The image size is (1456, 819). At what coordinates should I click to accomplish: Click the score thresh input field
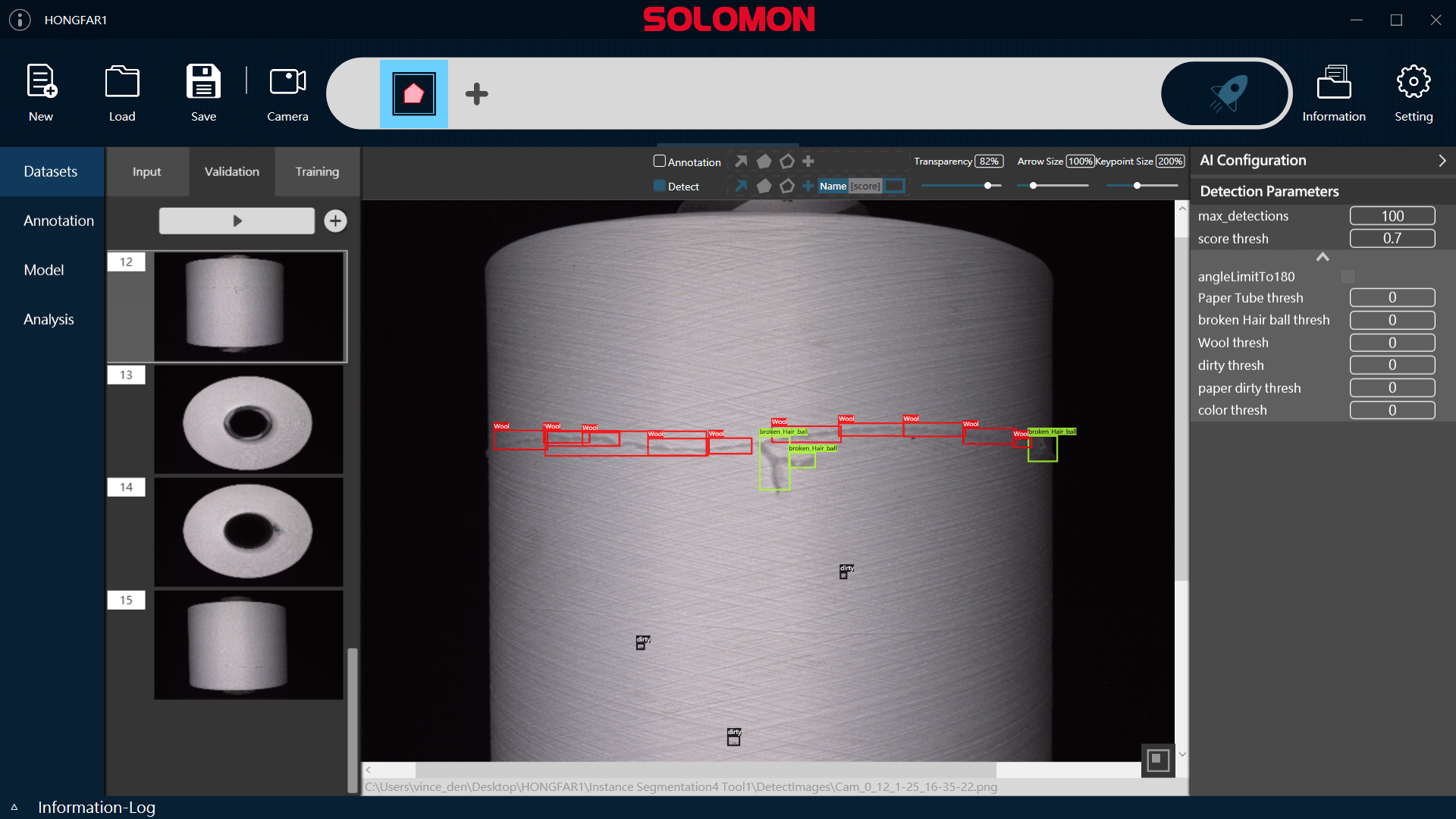pyautogui.click(x=1392, y=238)
